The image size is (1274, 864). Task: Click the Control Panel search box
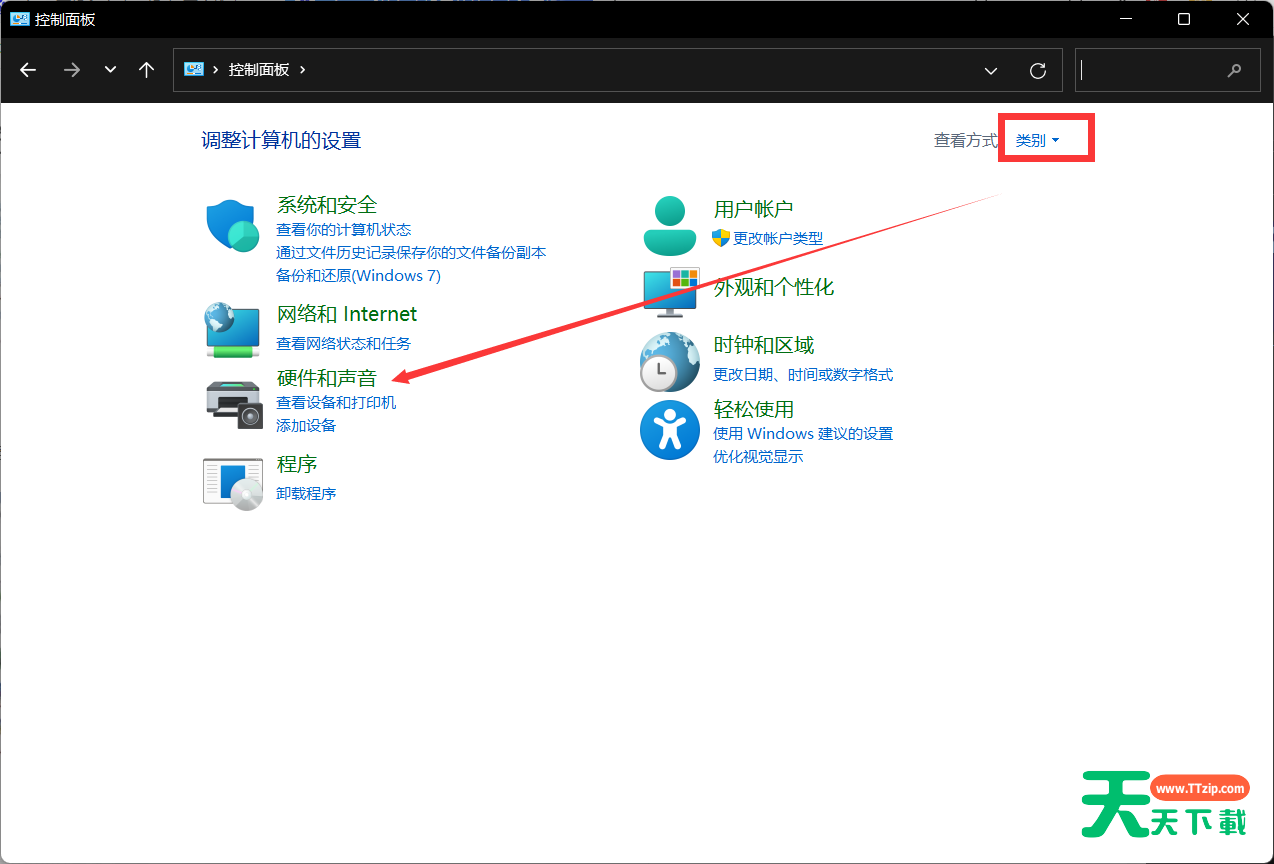point(1150,70)
